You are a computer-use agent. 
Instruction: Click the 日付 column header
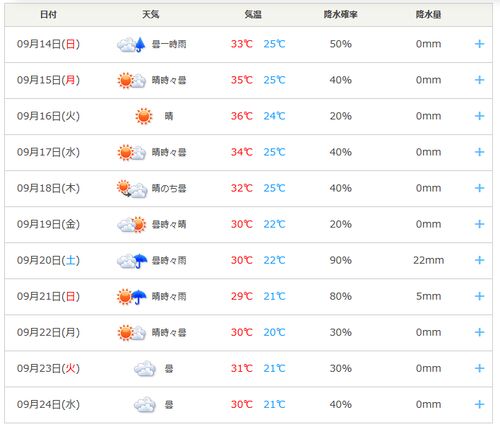(48, 14)
